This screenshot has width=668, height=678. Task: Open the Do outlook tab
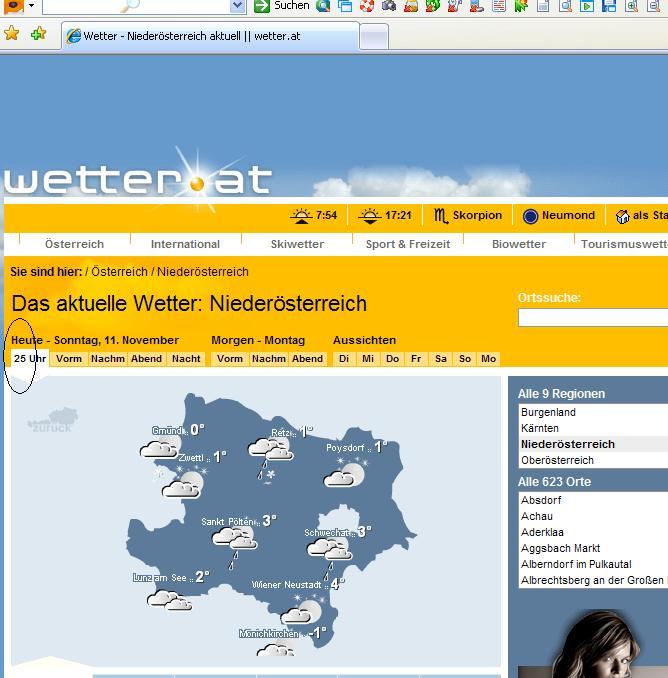click(393, 358)
